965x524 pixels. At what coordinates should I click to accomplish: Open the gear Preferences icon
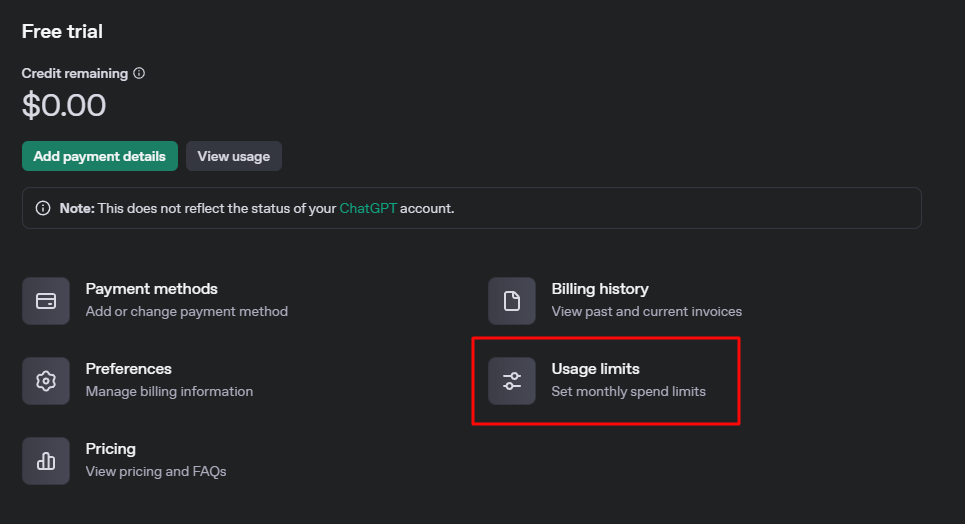46,381
